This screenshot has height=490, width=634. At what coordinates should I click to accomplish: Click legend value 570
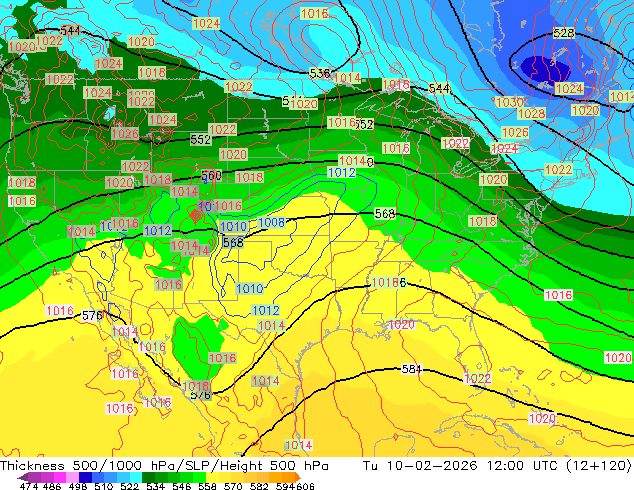click(233, 486)
